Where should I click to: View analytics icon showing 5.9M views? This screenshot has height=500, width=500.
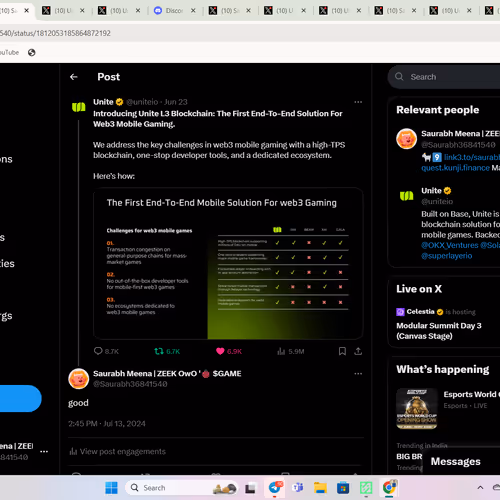[281, 351]
